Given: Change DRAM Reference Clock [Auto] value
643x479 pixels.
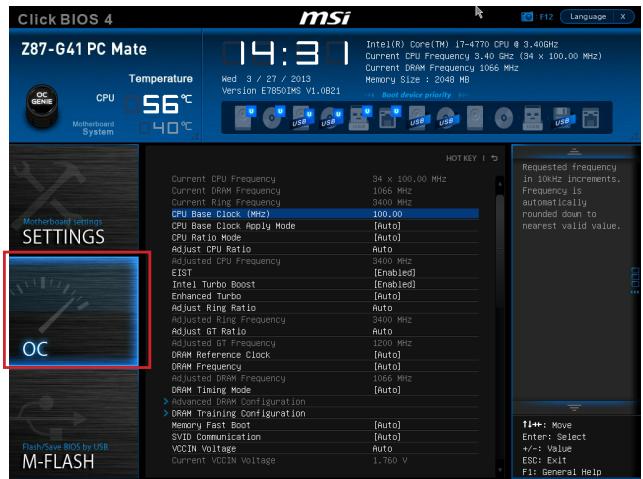Looking at the screenshot, I should point(387,355).
